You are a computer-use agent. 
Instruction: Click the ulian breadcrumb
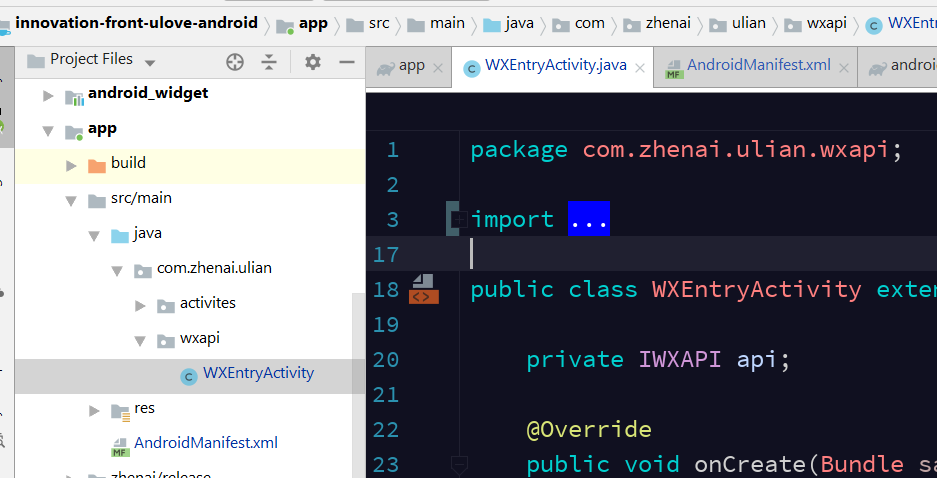(748, 23)
